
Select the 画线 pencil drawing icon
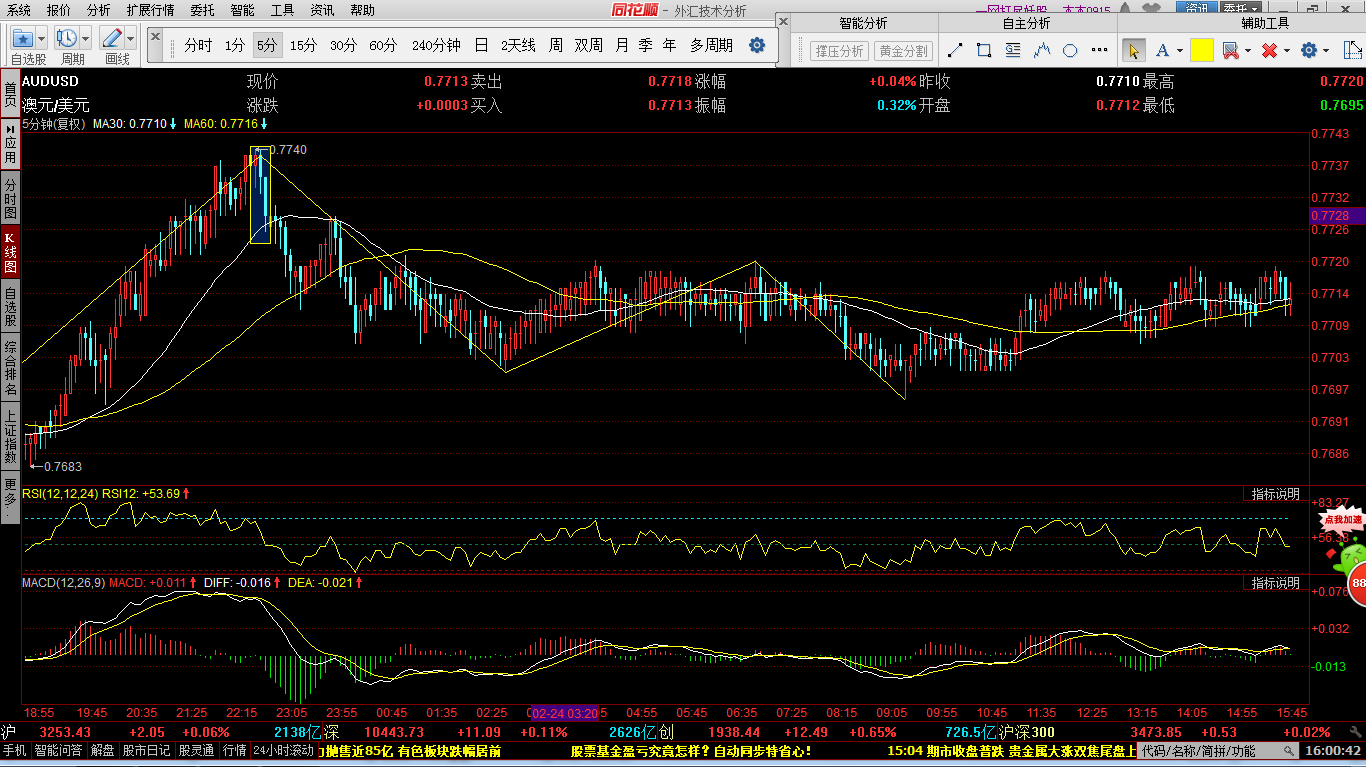click(x=112, y=38)
